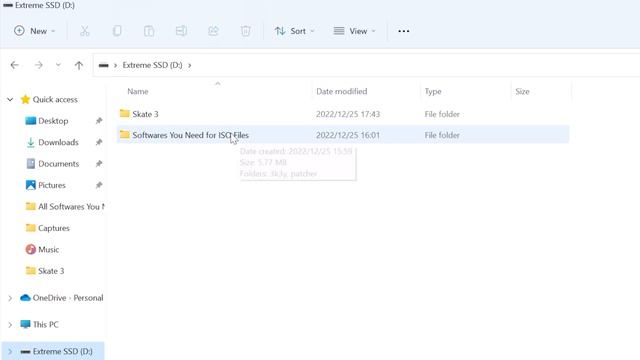The width and height of the screenshot is (640, 360).
Task: Open Desktop in the sidebar
Action: coord(53,121)
